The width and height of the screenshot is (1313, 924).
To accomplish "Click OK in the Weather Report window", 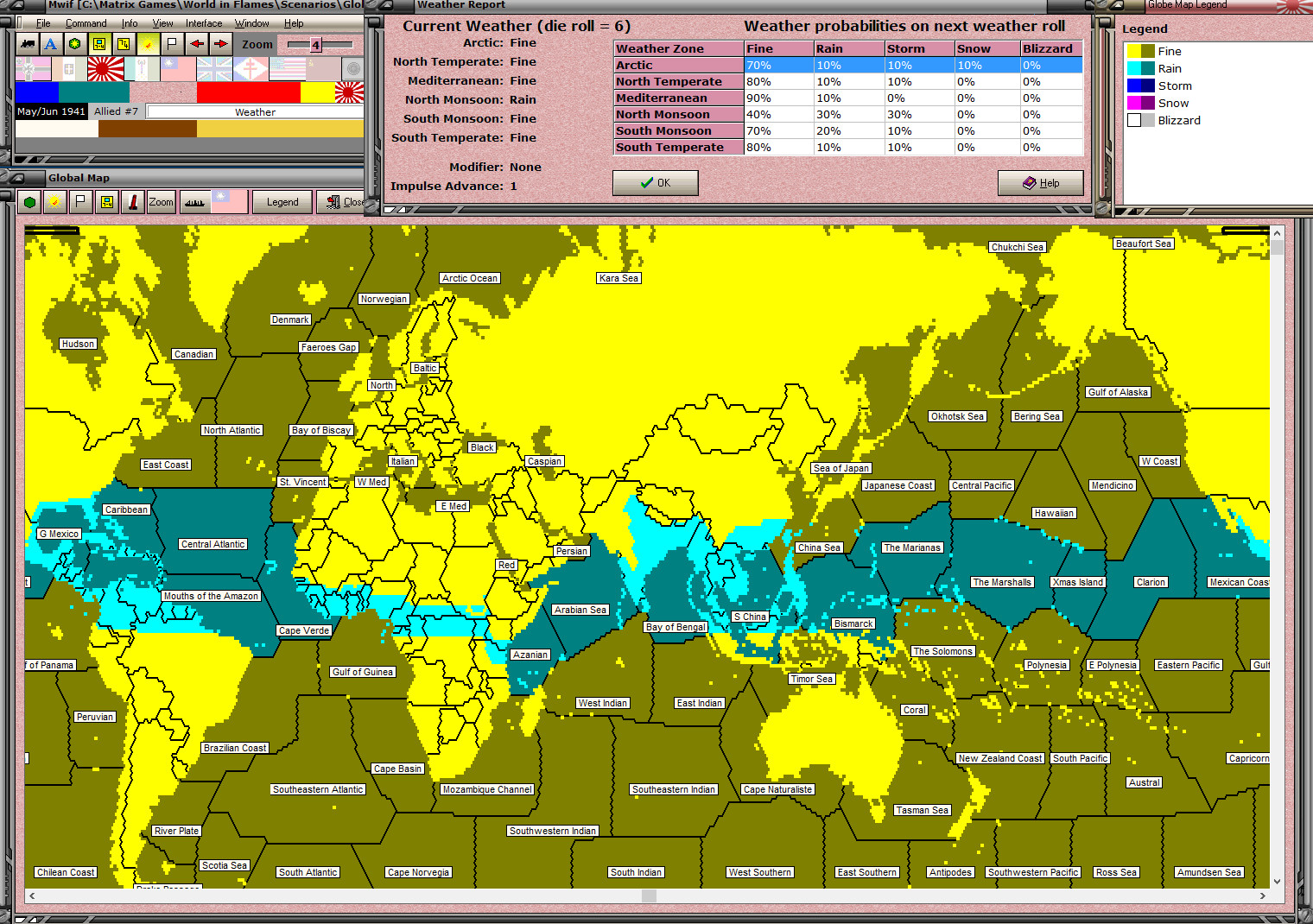I will pyautogui.click(x=656, y=183).
